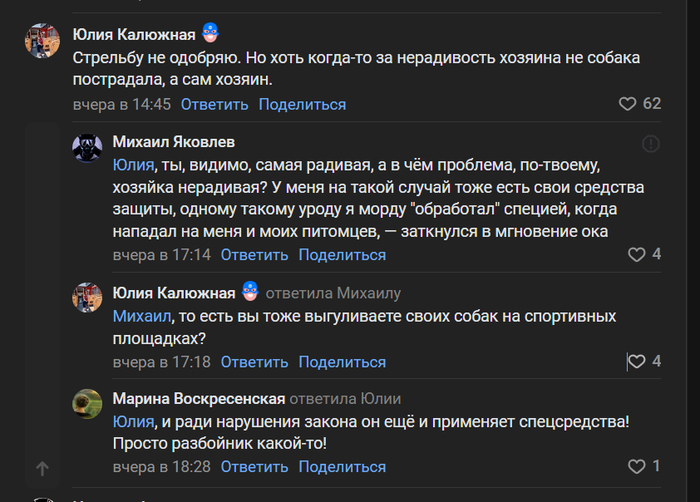
Task: Click Юлия Калюжная's avatar on the top comment
Action: [40, 39]
